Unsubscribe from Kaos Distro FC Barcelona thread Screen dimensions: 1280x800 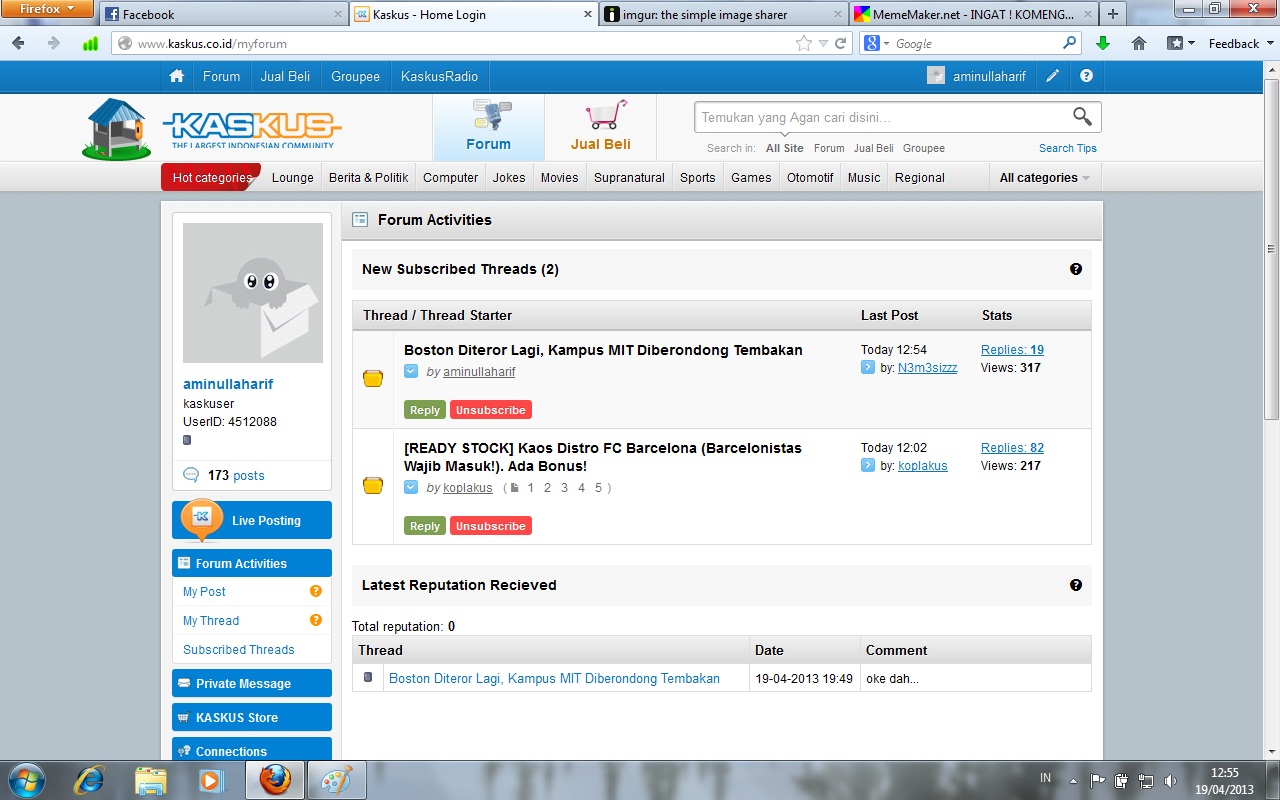[x=491, y=526]
